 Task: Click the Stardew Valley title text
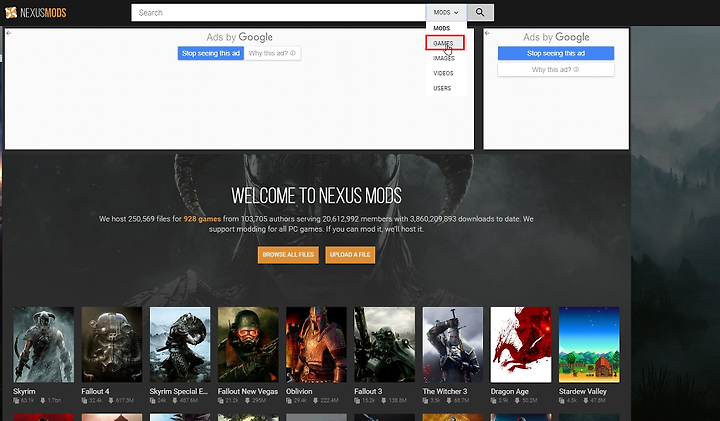(583, 392)
